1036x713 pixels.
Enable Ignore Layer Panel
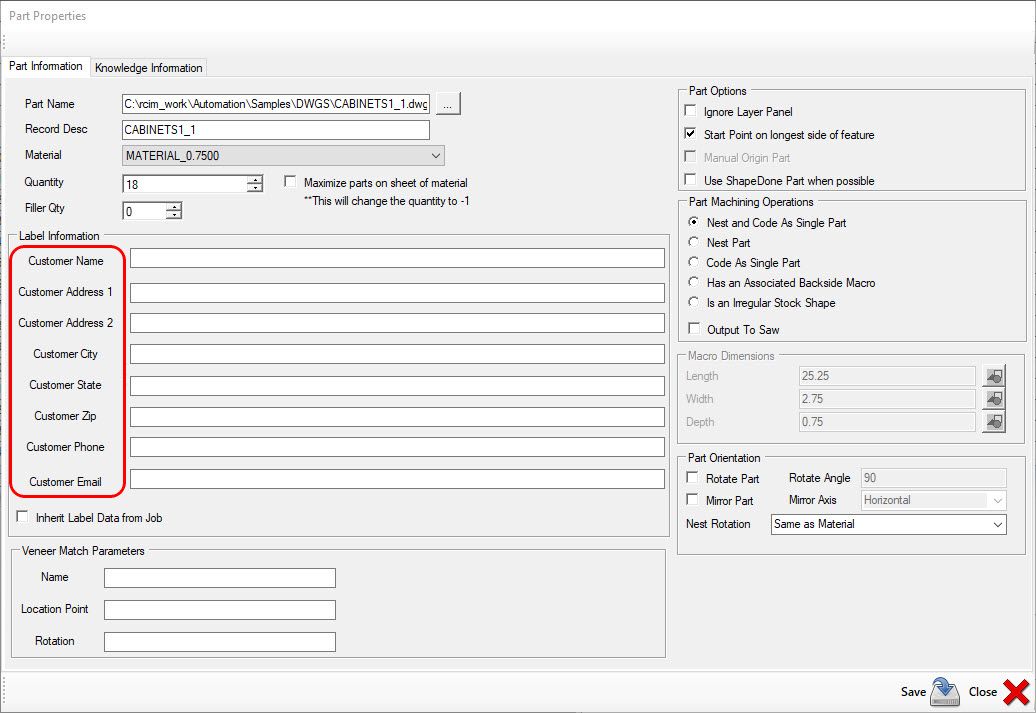tap(688, 112)
